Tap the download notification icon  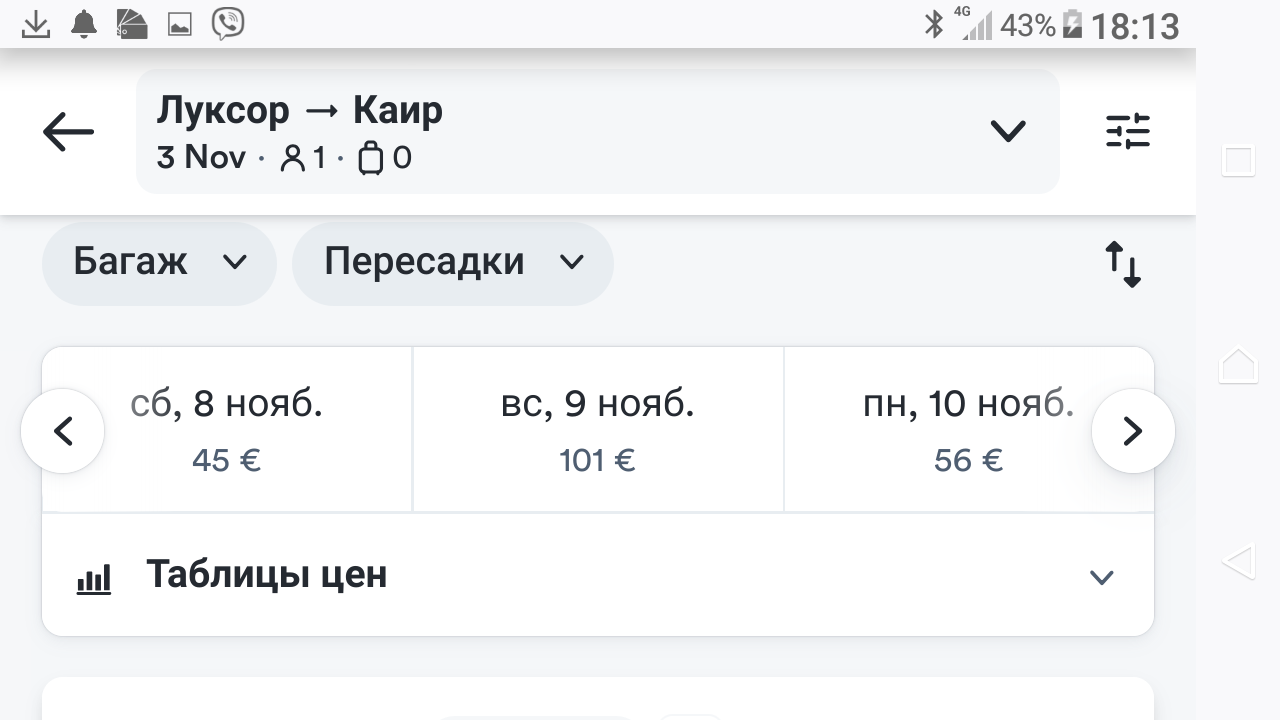click(36, 24)
